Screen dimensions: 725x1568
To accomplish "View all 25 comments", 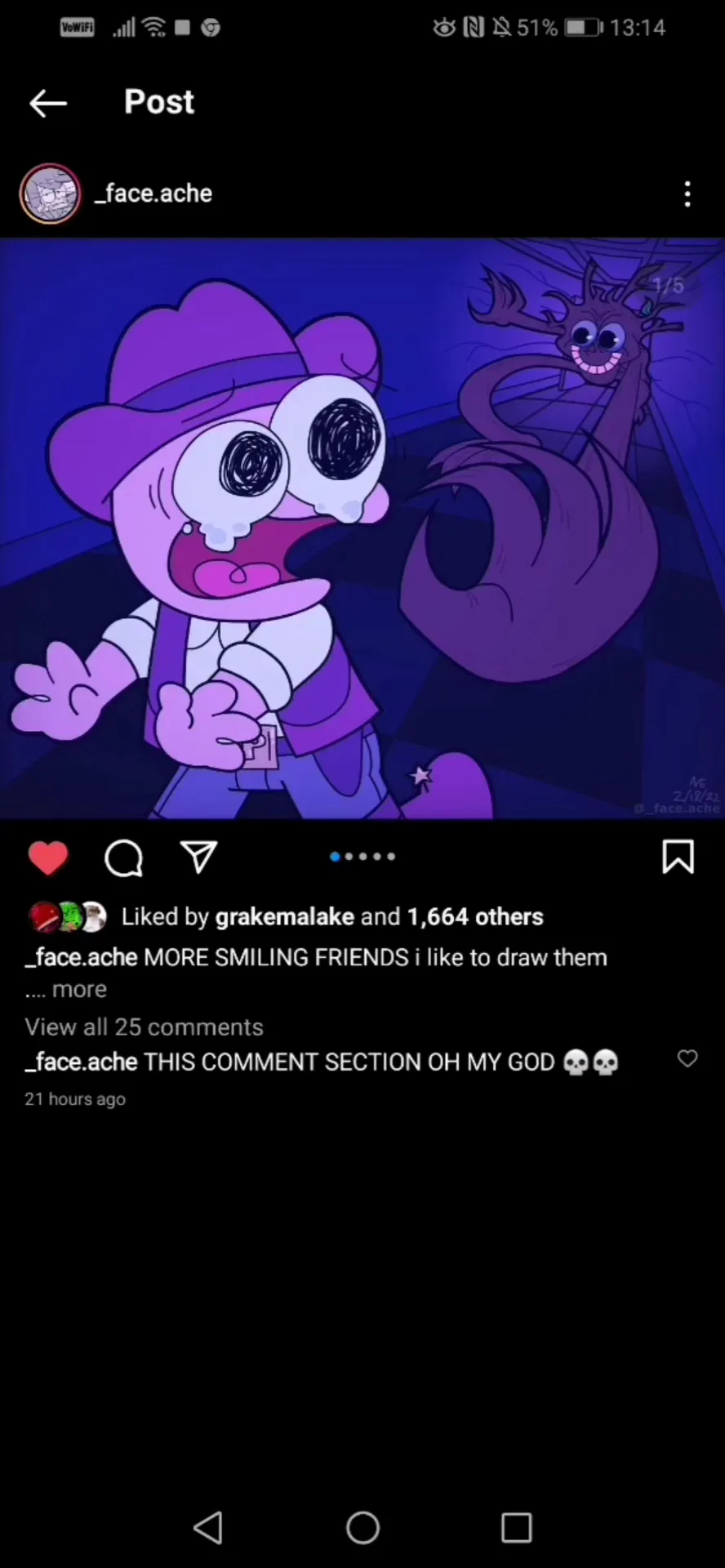I will 145,1027.
